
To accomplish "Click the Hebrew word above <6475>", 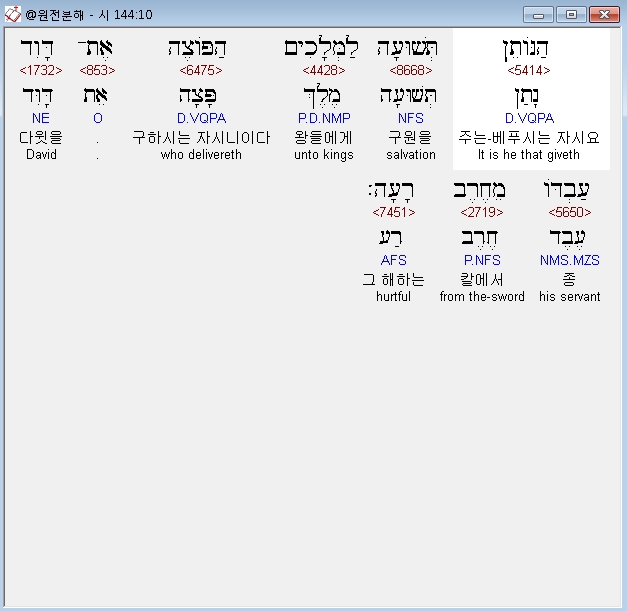I will coord(198,49).
